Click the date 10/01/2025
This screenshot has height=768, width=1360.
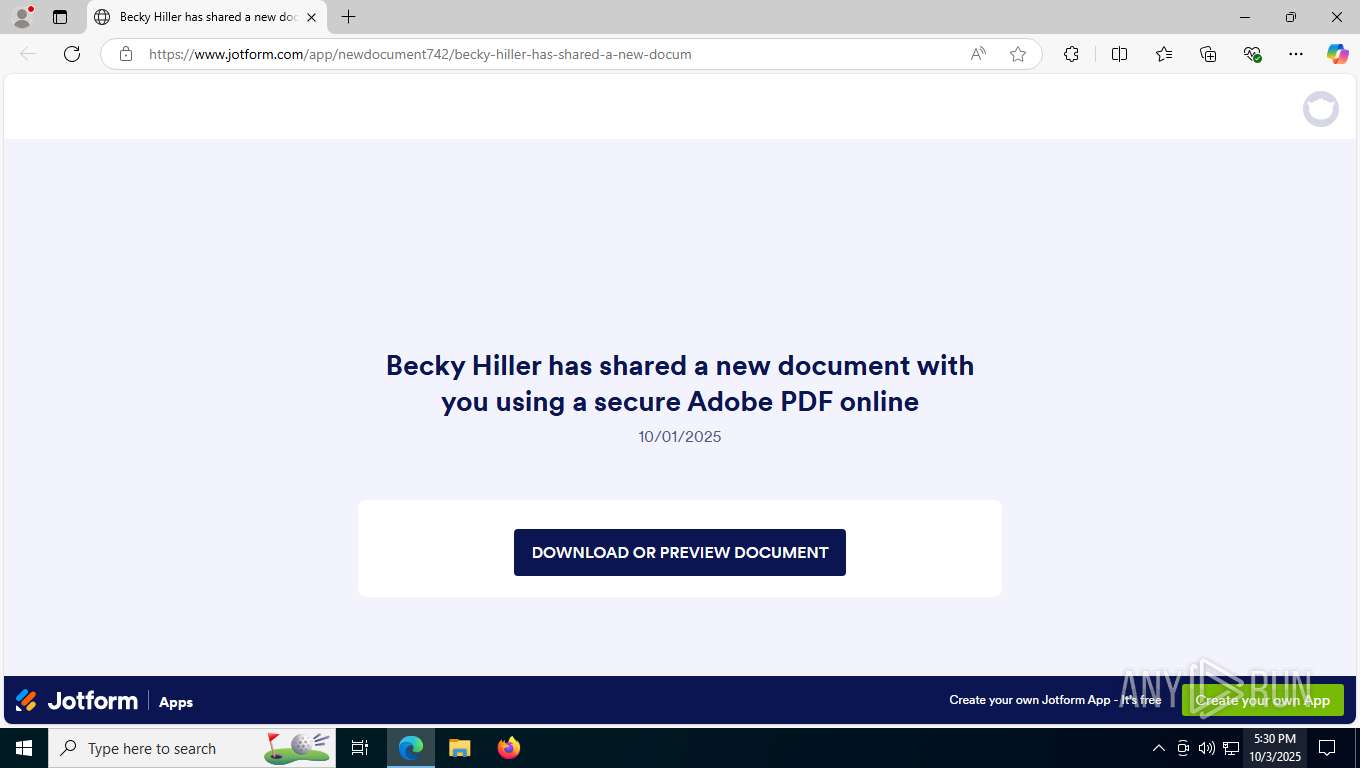click(680, 436)
